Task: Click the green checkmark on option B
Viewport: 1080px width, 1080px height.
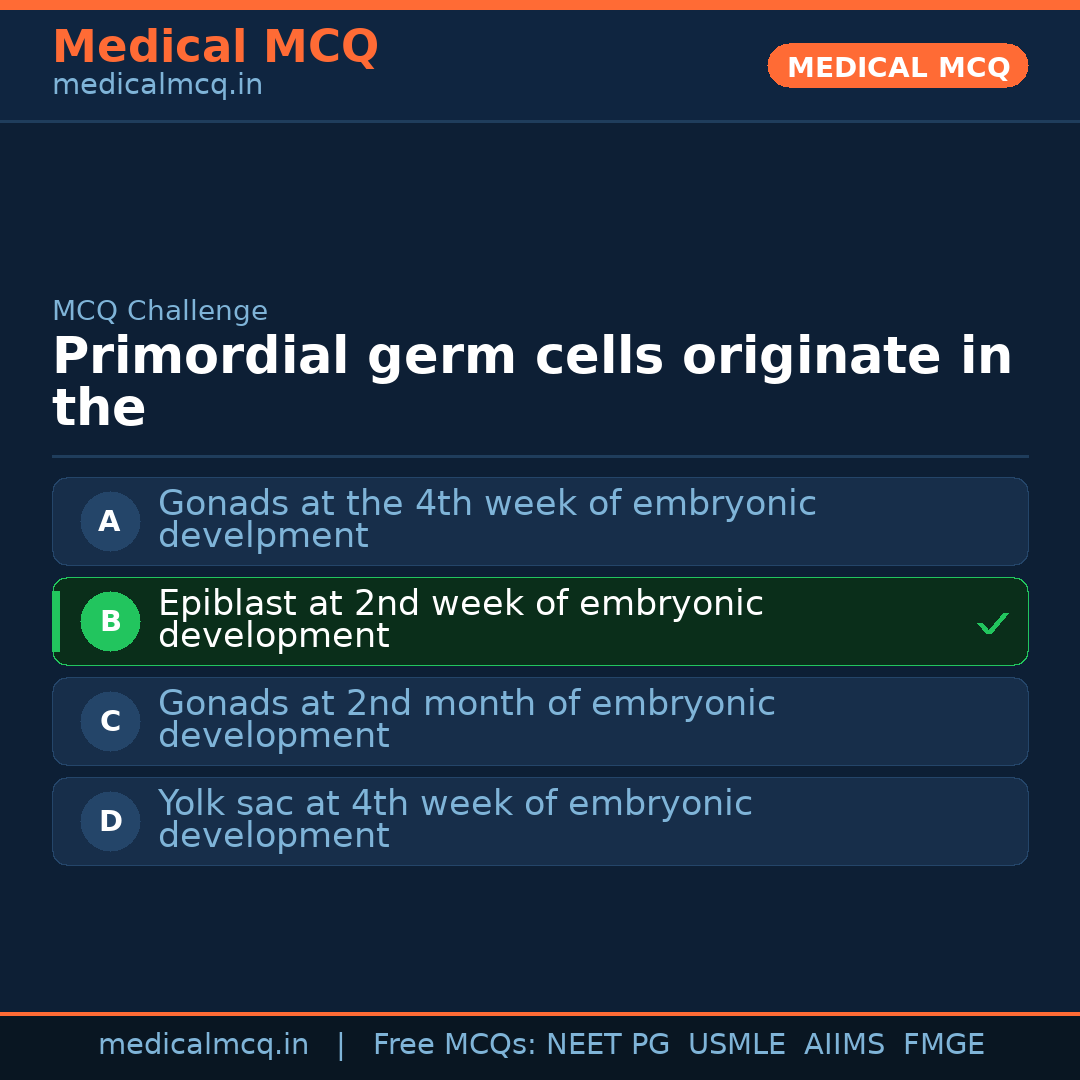Action: click(x=992, y=624)
